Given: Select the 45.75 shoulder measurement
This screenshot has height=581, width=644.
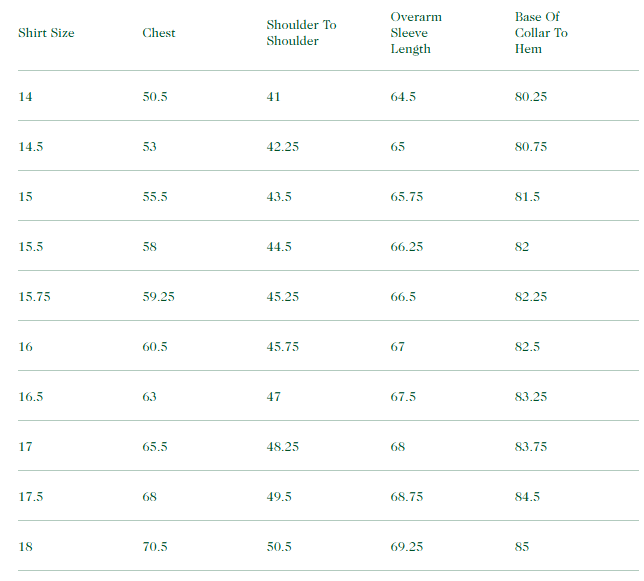Looking at the screenshot, I should pyautogui.click(x=283, y=347).
